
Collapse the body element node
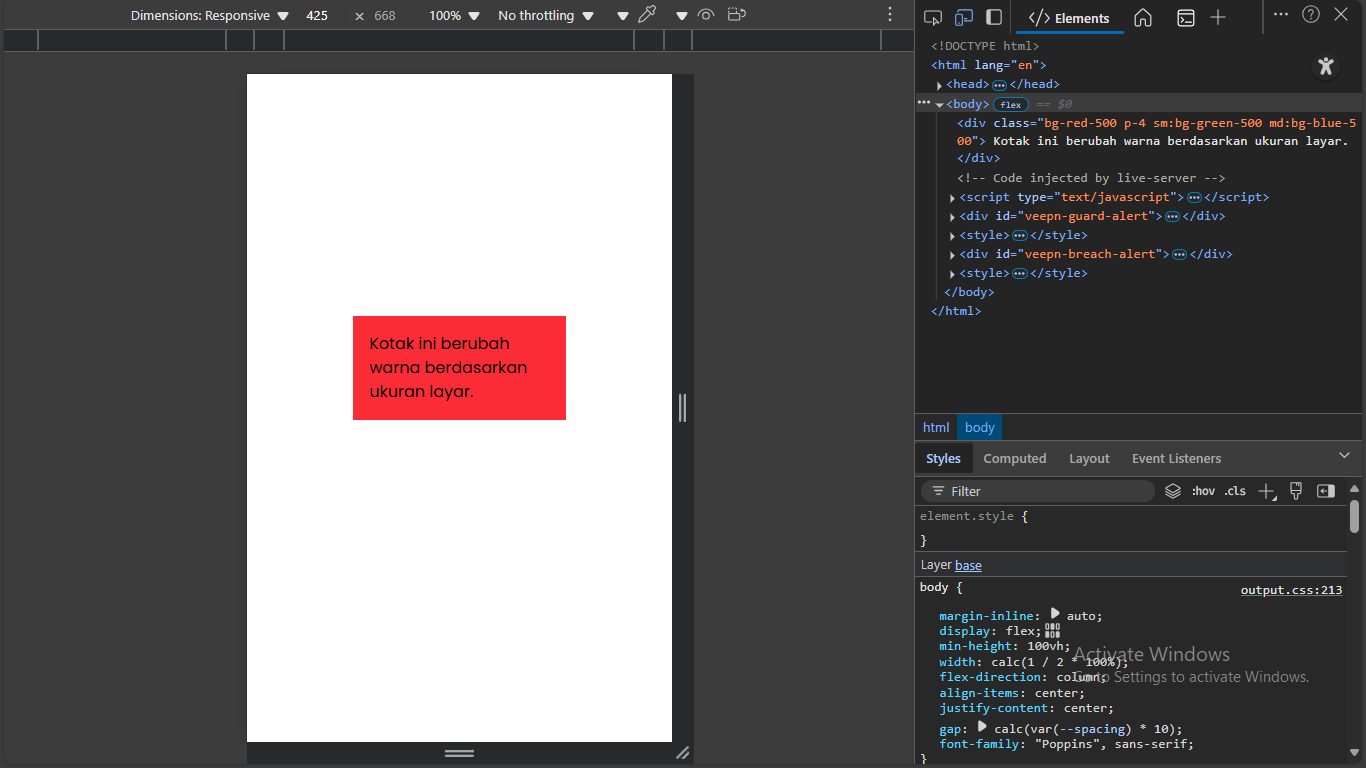tap(939, 104)
